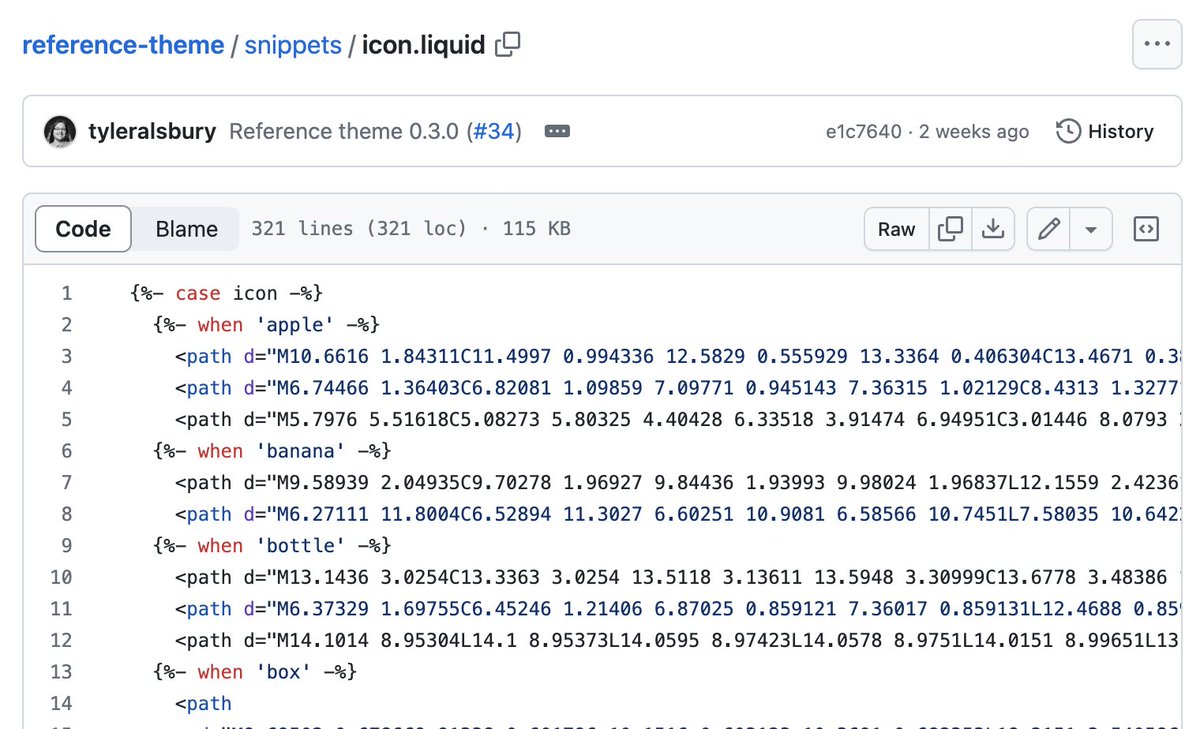
Task: Download the raw file
Action: pos(992,229)
